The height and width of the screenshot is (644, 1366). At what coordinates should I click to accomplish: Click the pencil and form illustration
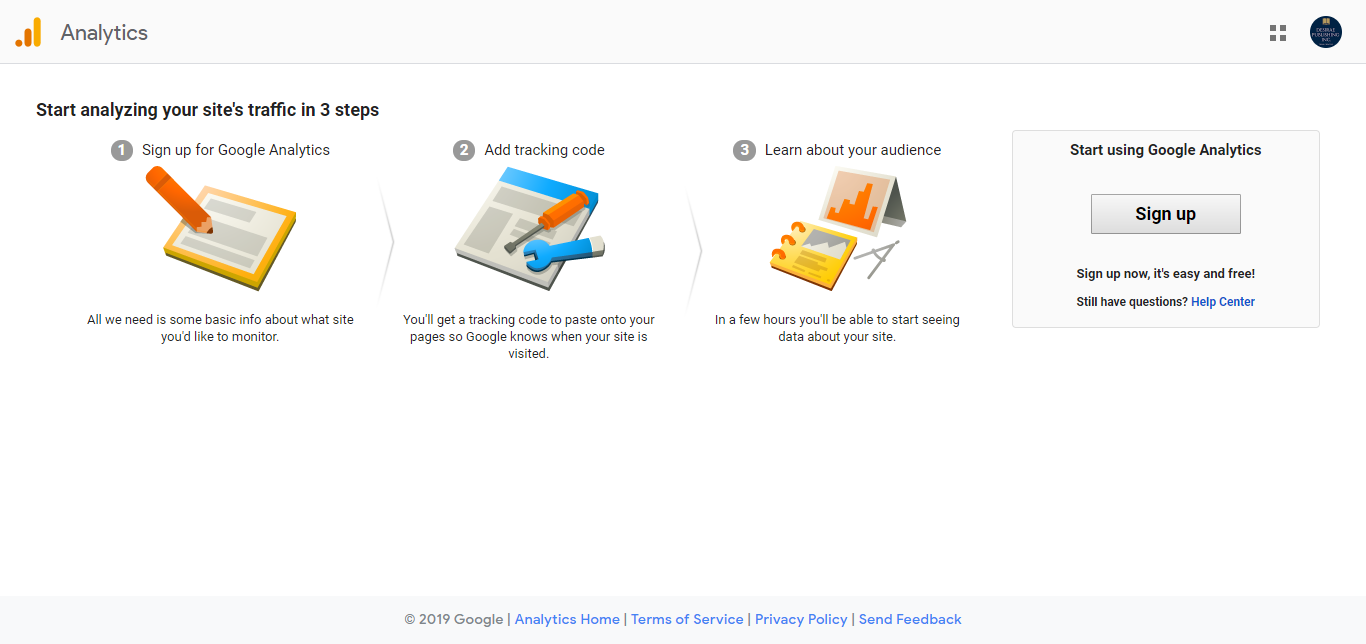click(220, 228)
